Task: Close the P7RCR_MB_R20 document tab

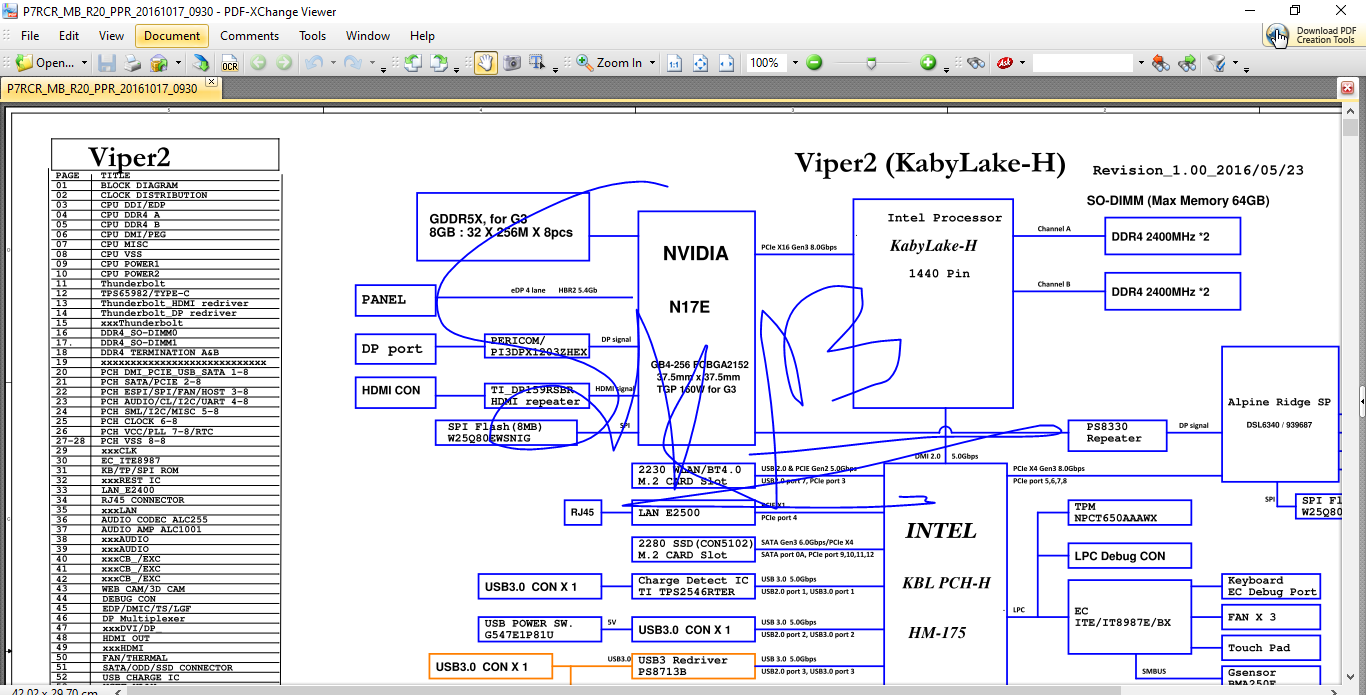Action: pyautogui.click(x=211, y=81)
